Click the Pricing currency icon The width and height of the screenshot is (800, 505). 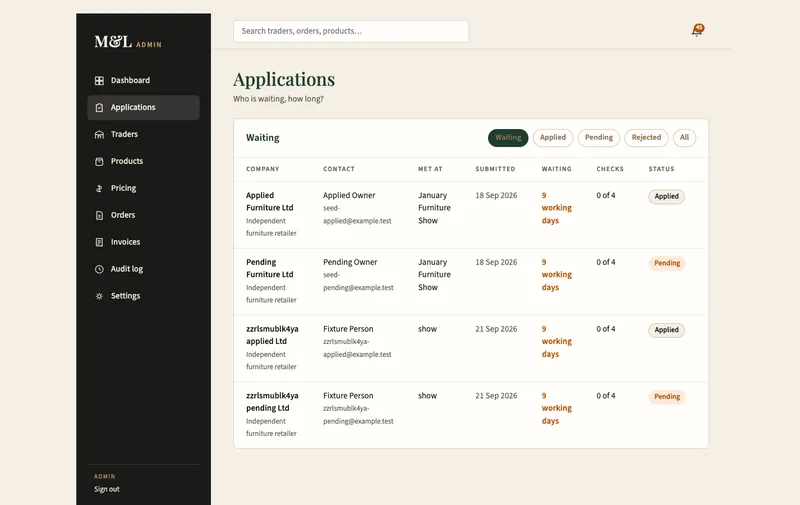[99, 189]
